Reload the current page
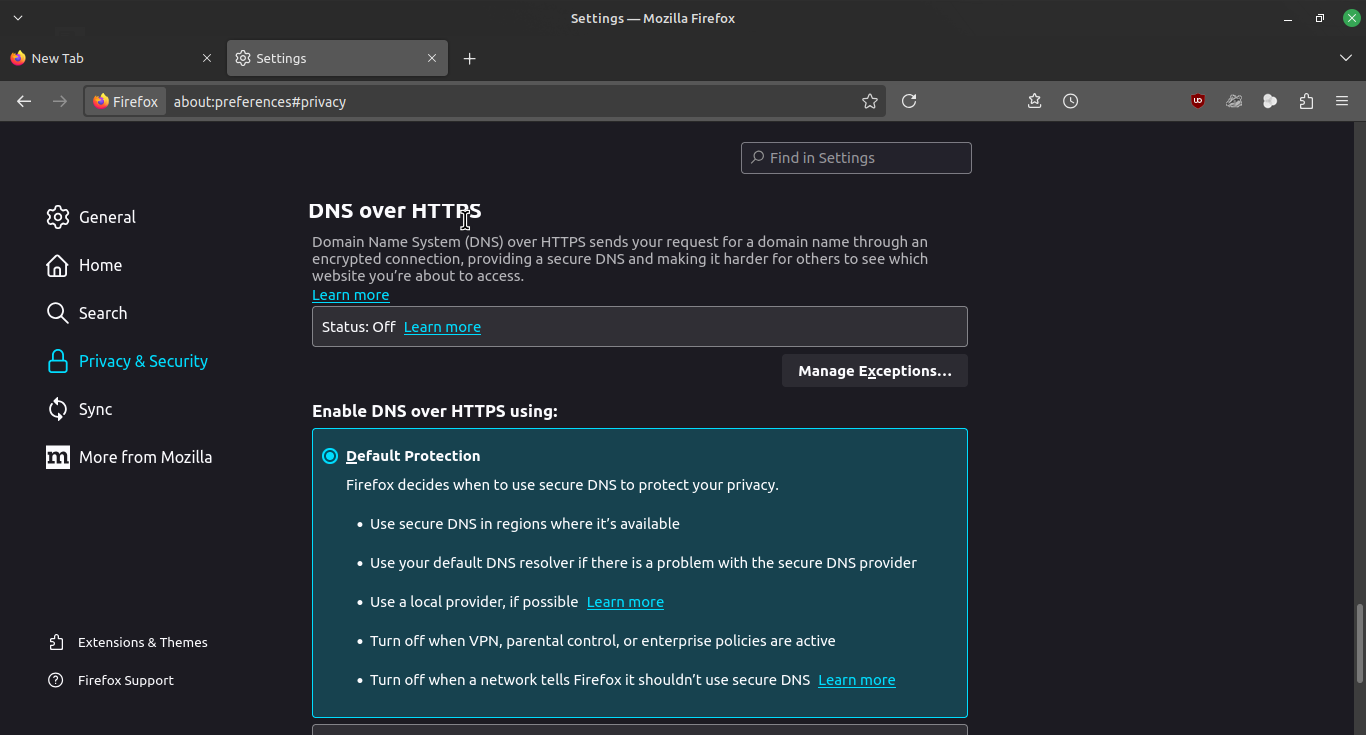The image size is (1366, 735). (909, 101)
